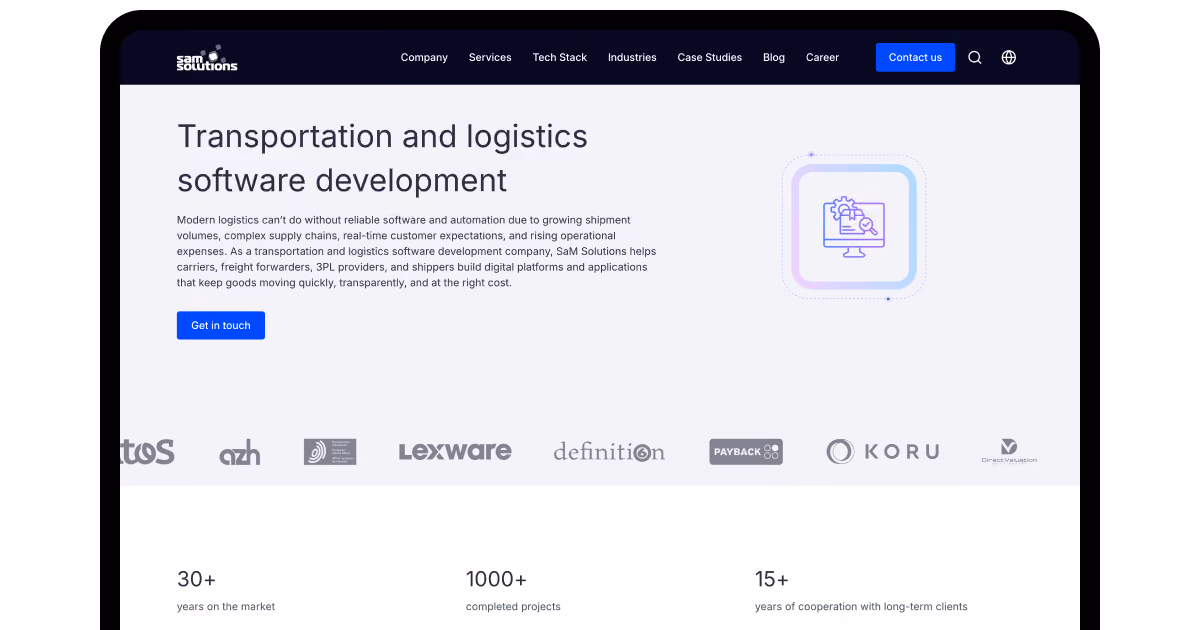This screenshot has height=630, width=1200.
Task: Click the '30+' statistic
Action: (x=197, y=579)
